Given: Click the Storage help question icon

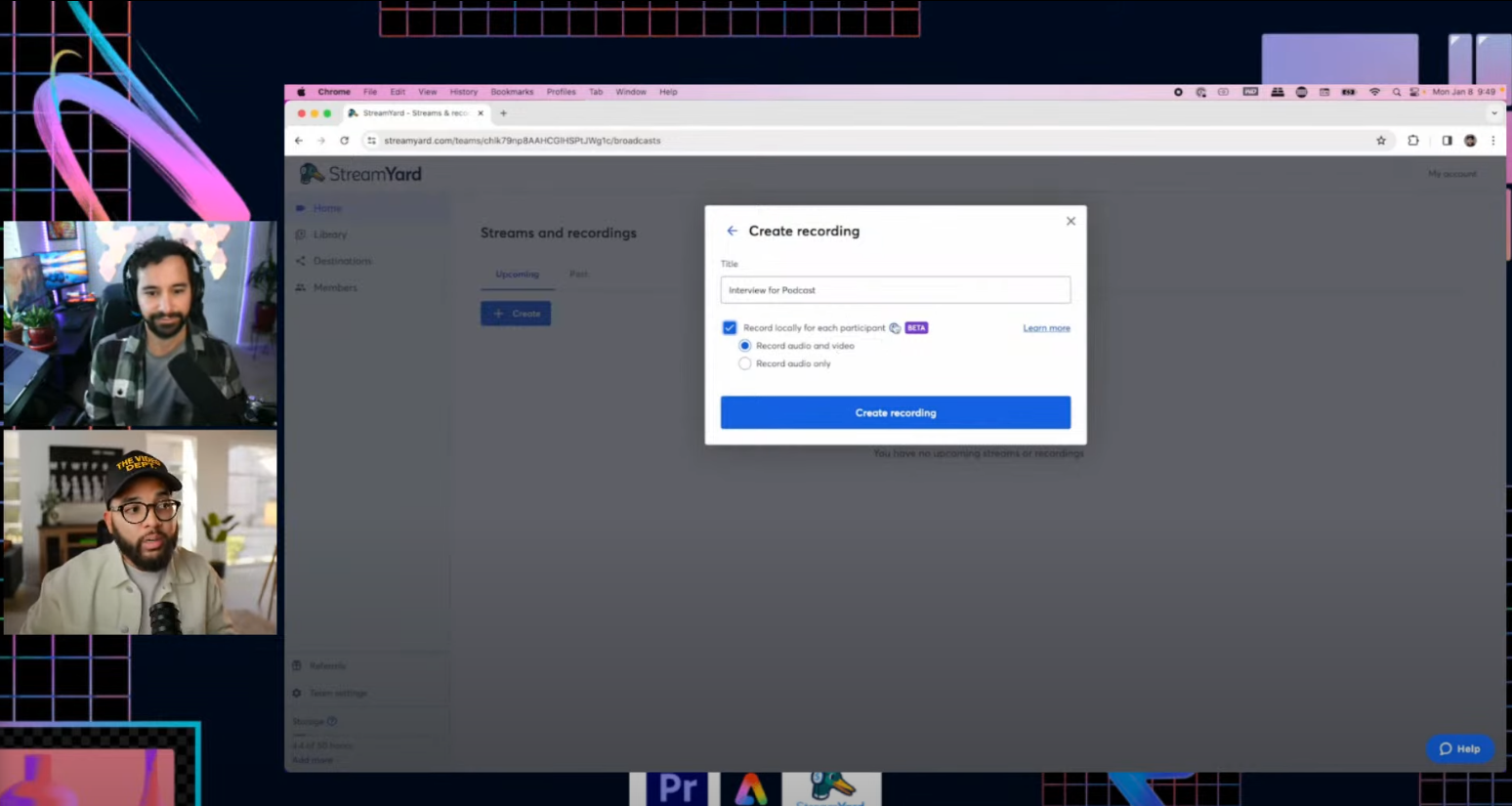Looking at the screenshot, I should (x=332, y=721).
